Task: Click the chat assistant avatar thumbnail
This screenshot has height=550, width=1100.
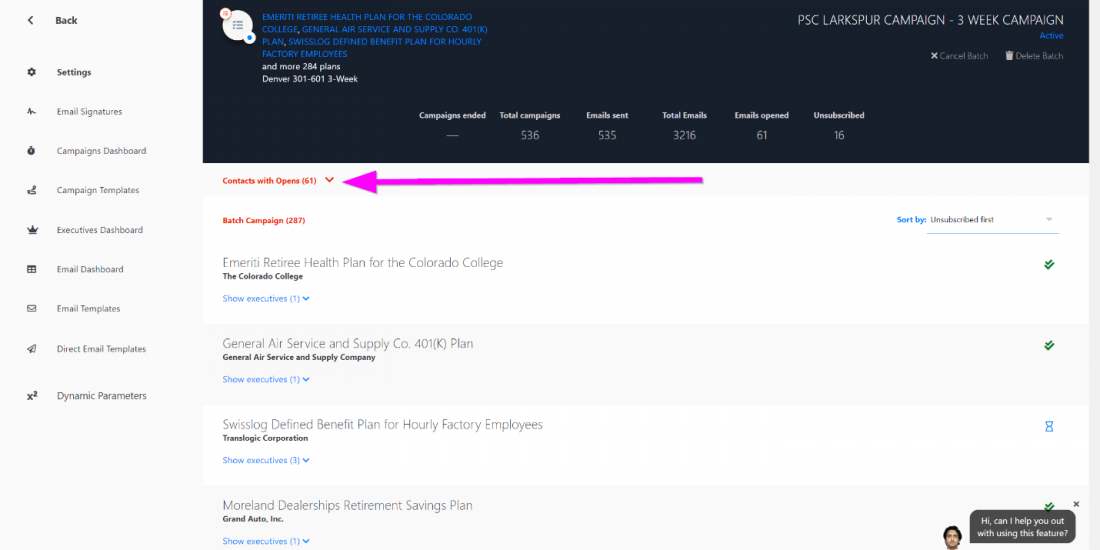Action: 952,536
